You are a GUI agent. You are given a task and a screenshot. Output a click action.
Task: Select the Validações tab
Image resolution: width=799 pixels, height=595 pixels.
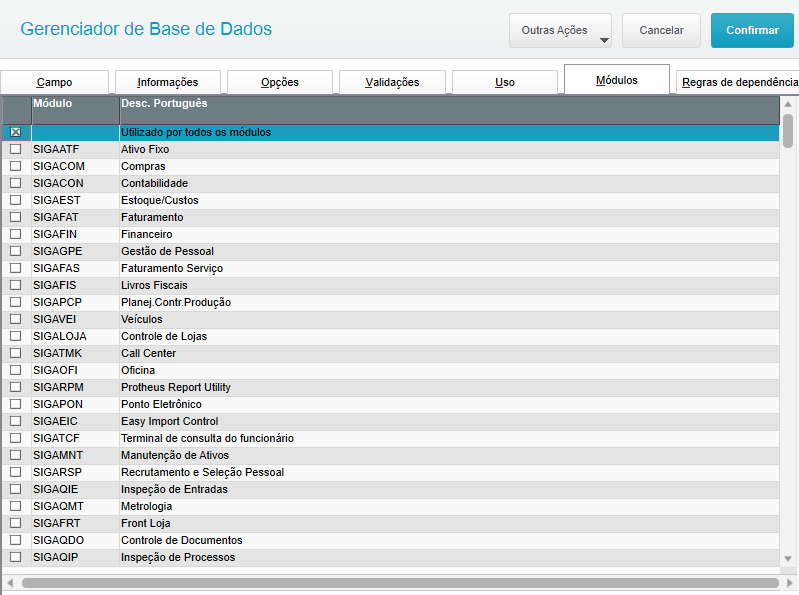[x=392, y=83]
